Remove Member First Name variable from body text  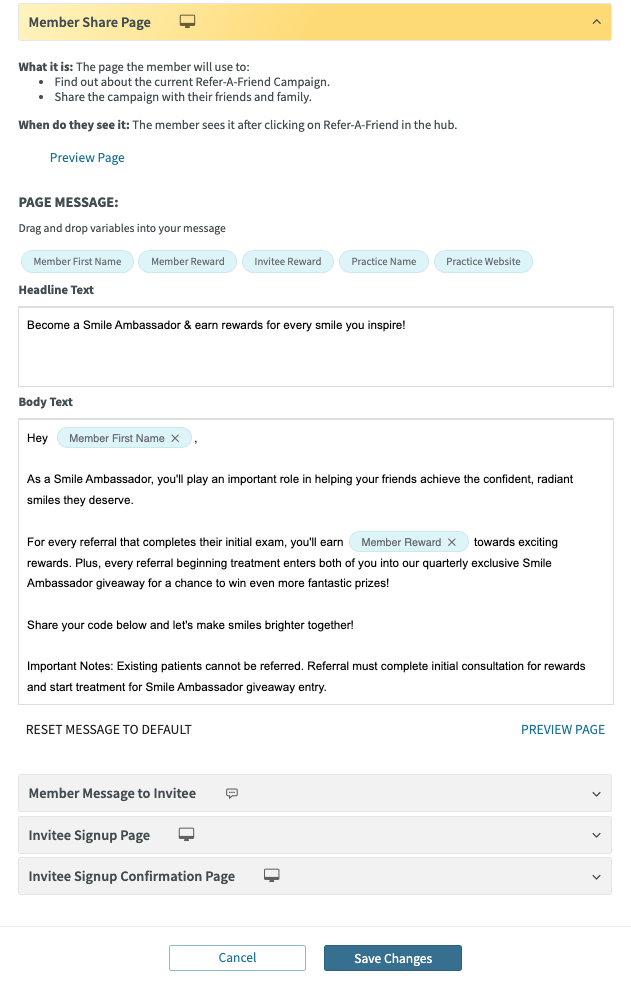point(175,437)
